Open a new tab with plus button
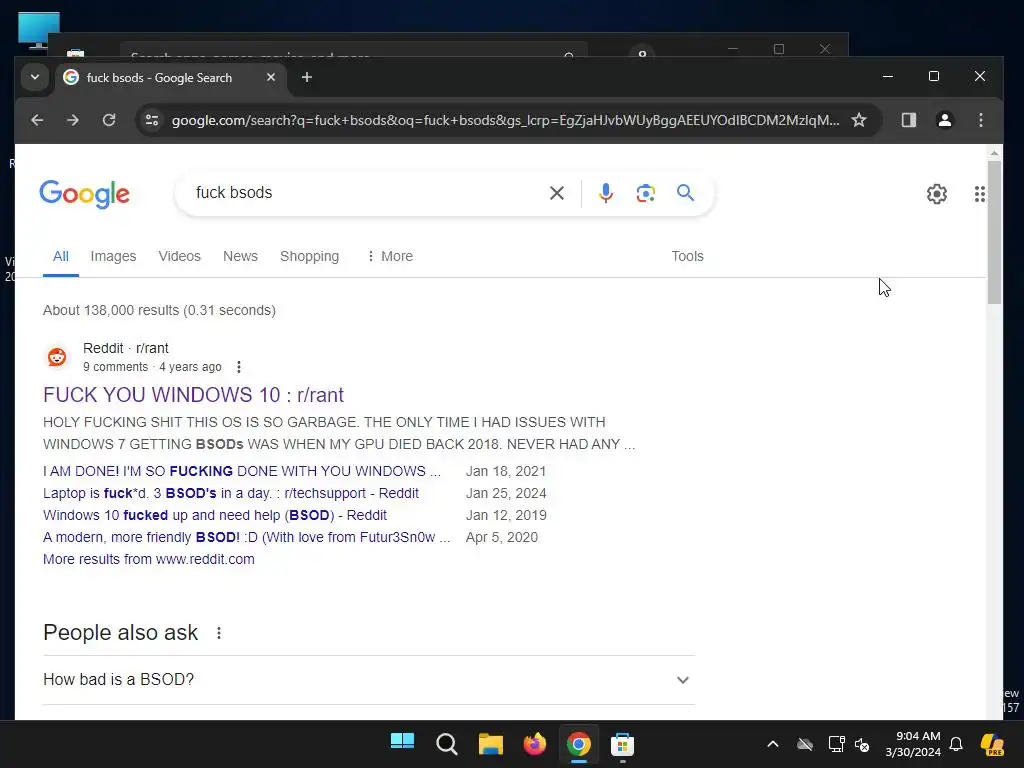Image resolution: width=1024 pixels, height=768 pixels. coord(307,78)
